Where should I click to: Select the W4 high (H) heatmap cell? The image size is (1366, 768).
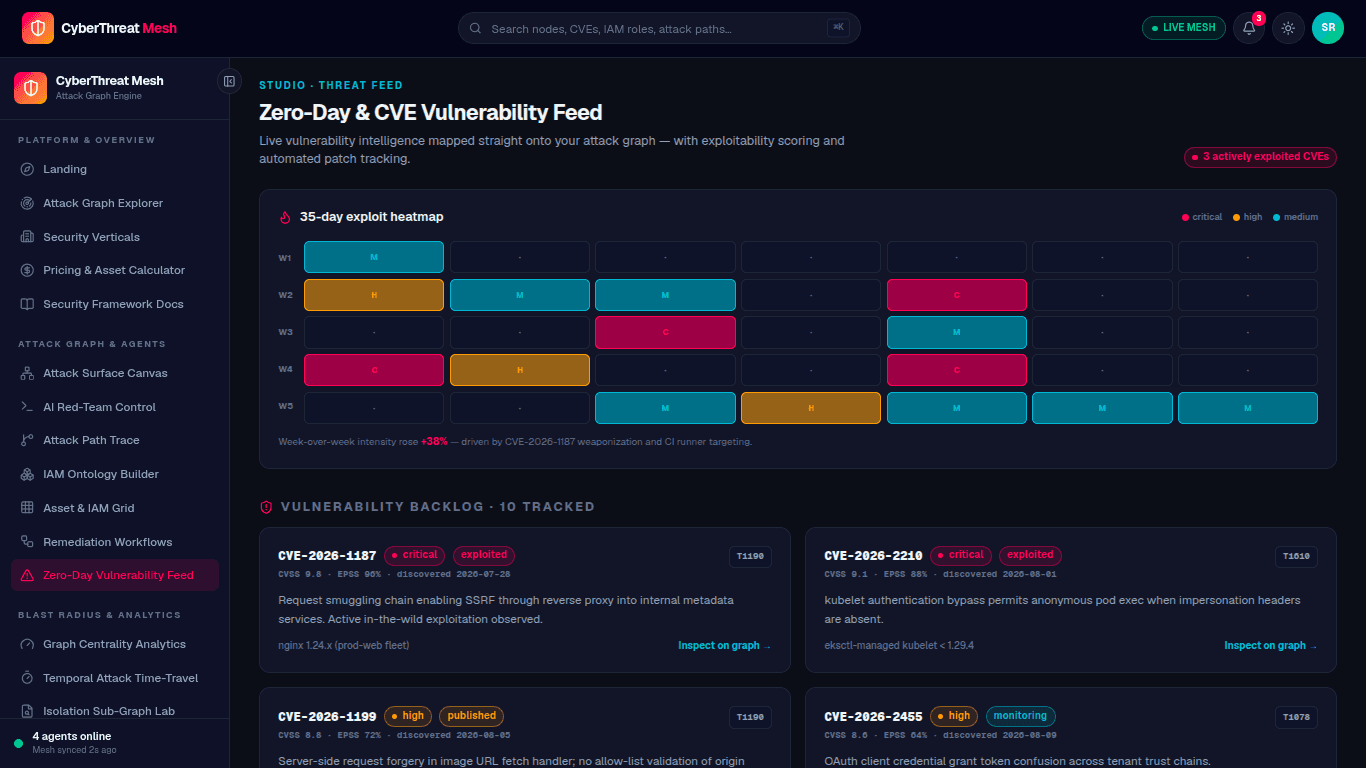click(520, 370)
